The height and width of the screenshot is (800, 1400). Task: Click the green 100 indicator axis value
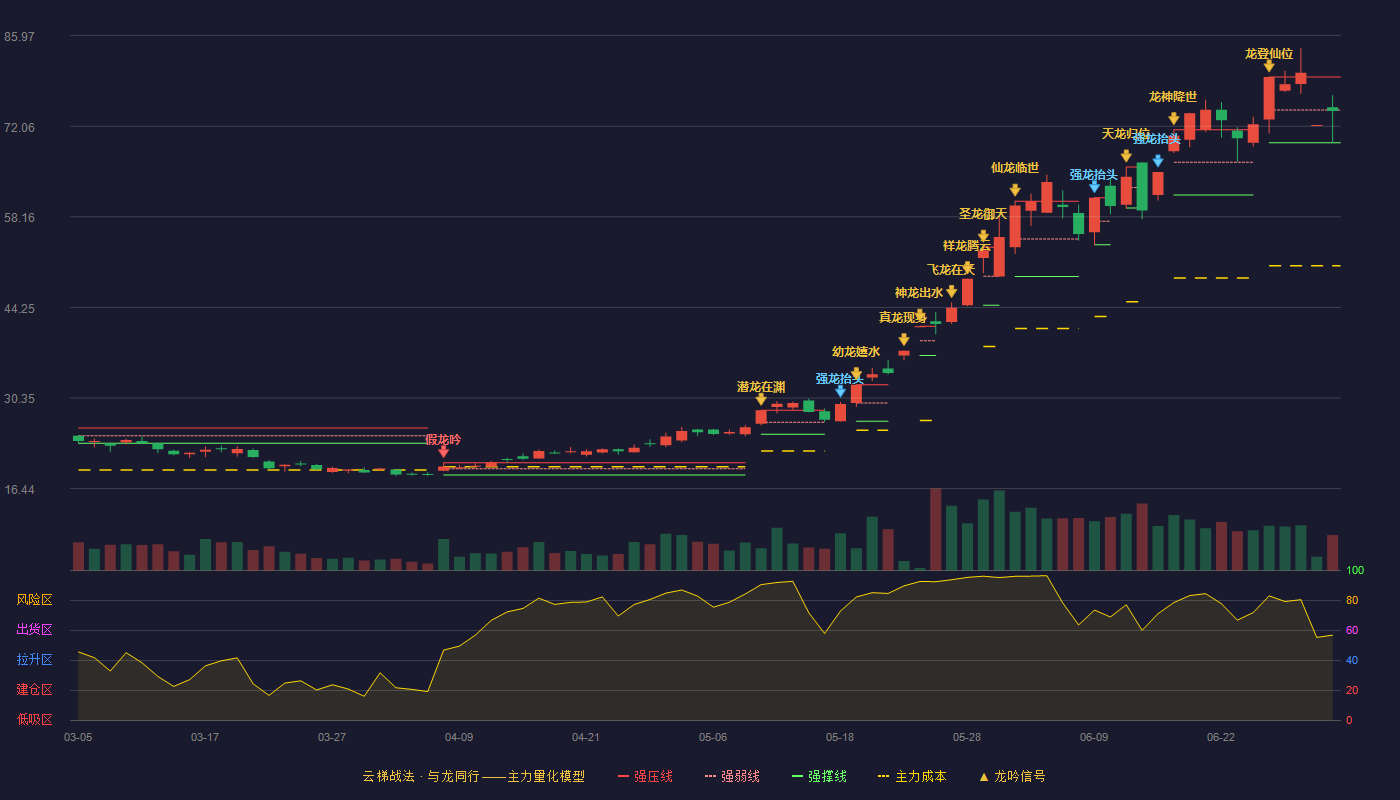pos(1355,570)
